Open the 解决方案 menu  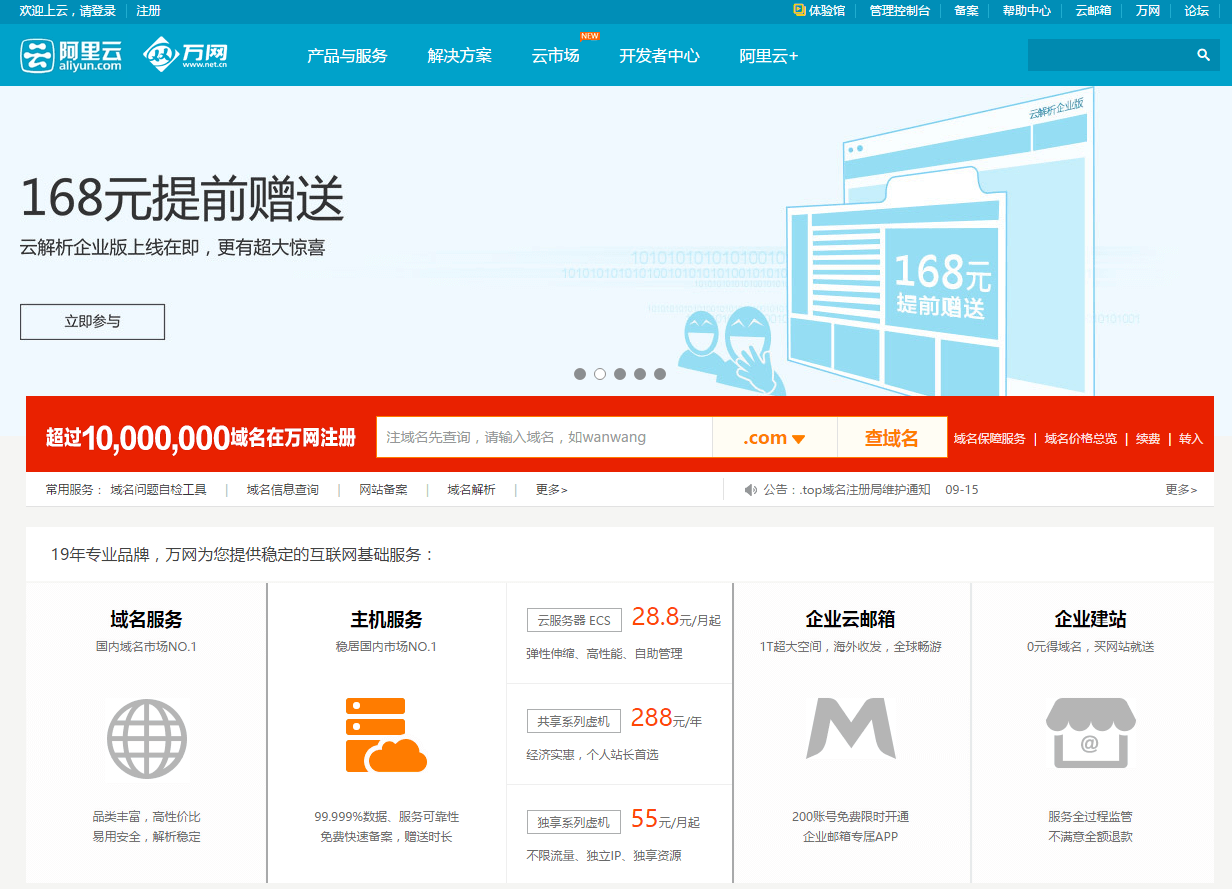click(460, 56)
